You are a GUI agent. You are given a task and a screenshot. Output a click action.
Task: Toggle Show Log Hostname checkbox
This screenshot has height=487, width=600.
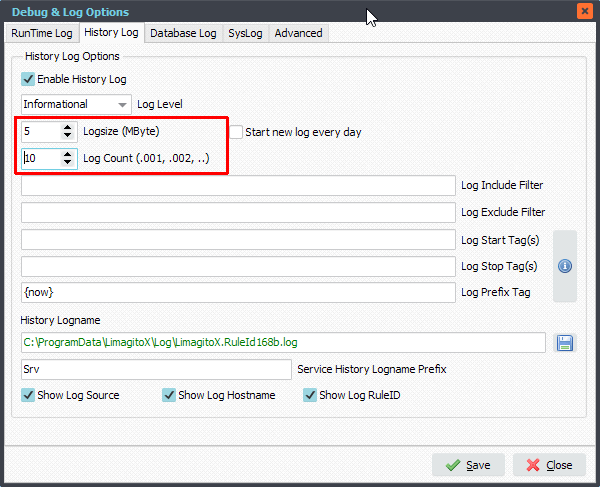[x=169, y=395]
